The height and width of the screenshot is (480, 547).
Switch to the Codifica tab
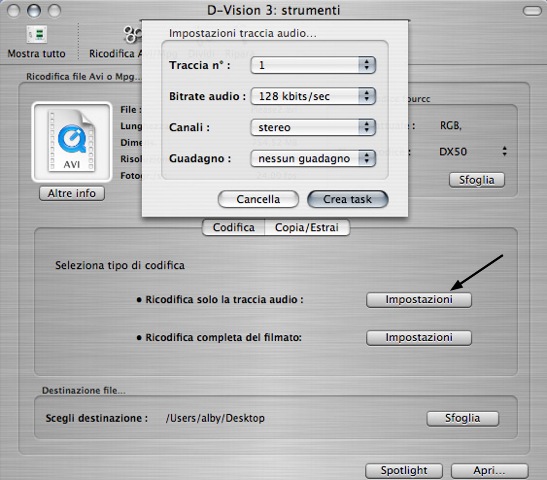pos(233,227)
